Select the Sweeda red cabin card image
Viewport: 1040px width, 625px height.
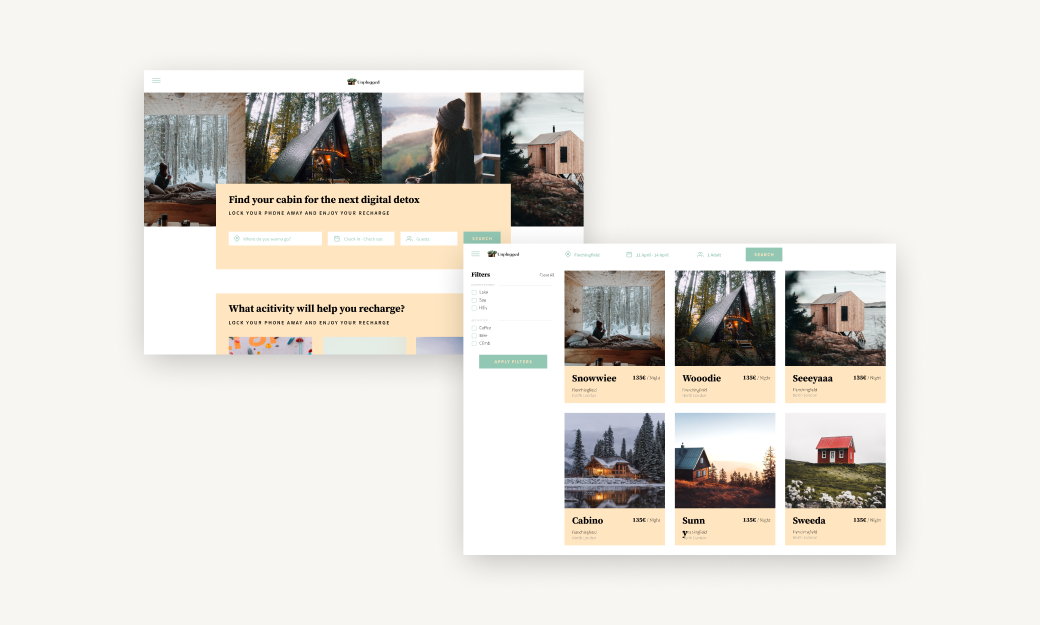click(834, 460)
